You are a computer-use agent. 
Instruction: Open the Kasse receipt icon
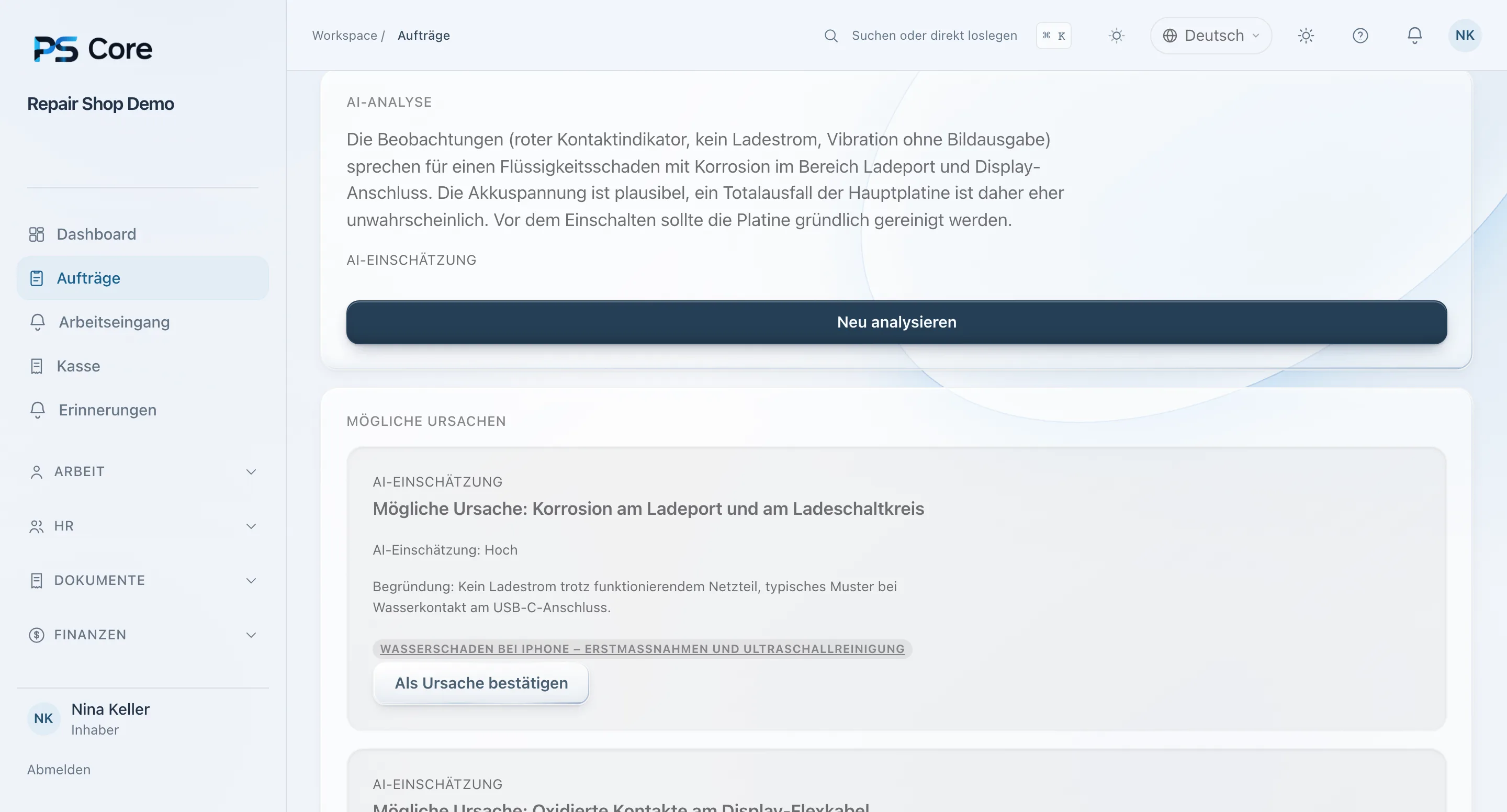coord(36,366)
